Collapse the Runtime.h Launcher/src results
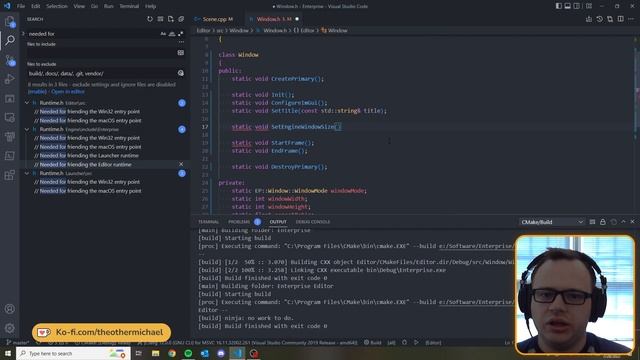This screenshot has width=640, height=360. pos(27,173)
